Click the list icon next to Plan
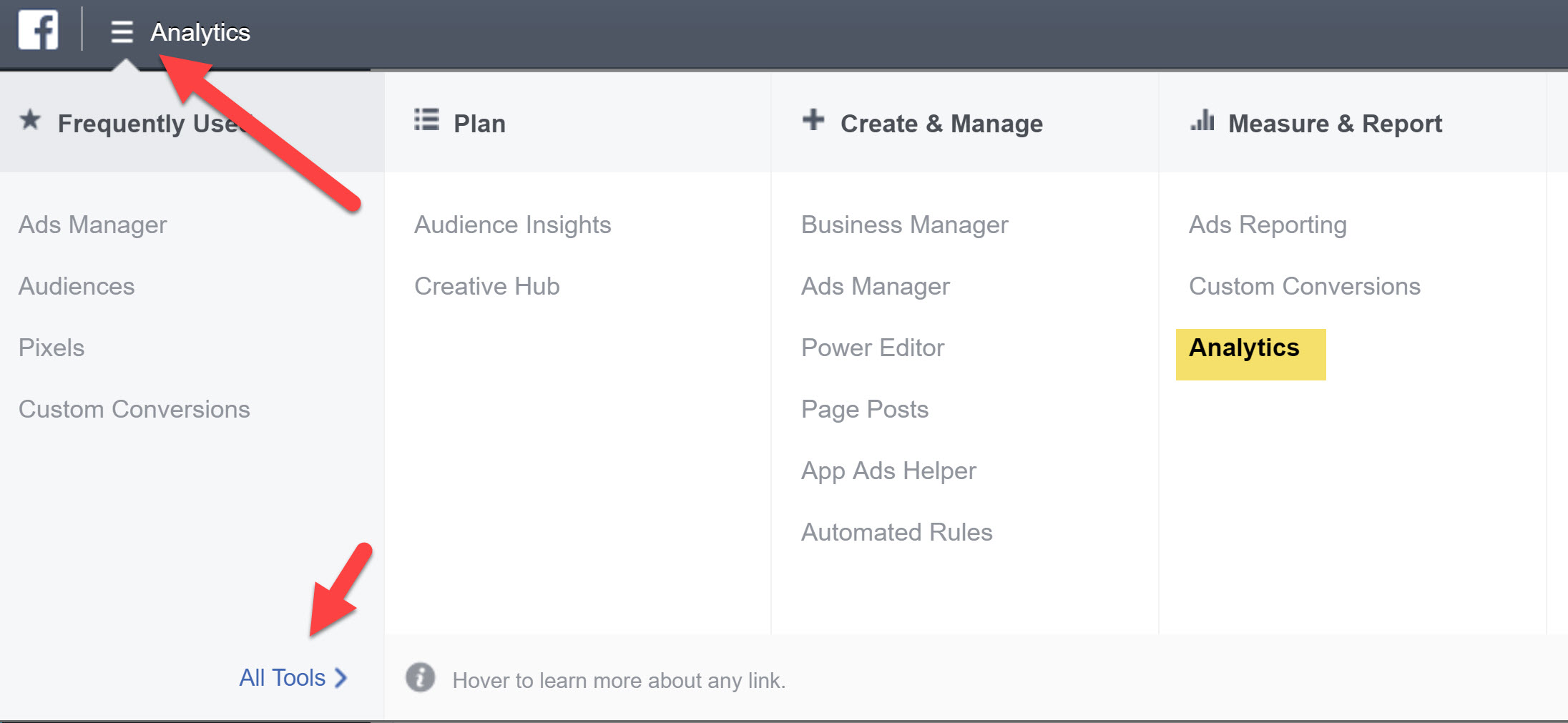Viewport: 1568px width, 723px height. pos(426,119)
